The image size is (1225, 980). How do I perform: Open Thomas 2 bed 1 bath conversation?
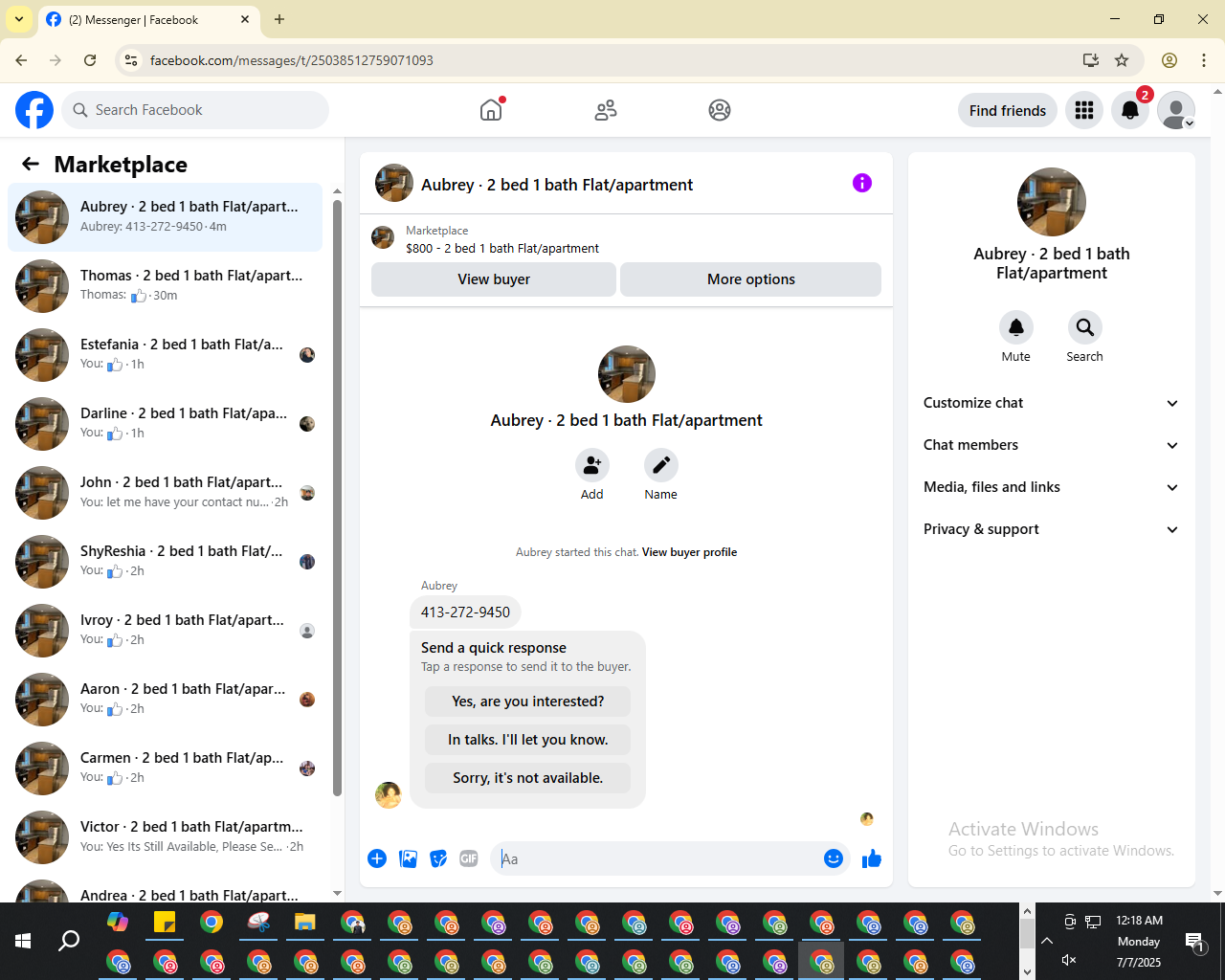166,285
